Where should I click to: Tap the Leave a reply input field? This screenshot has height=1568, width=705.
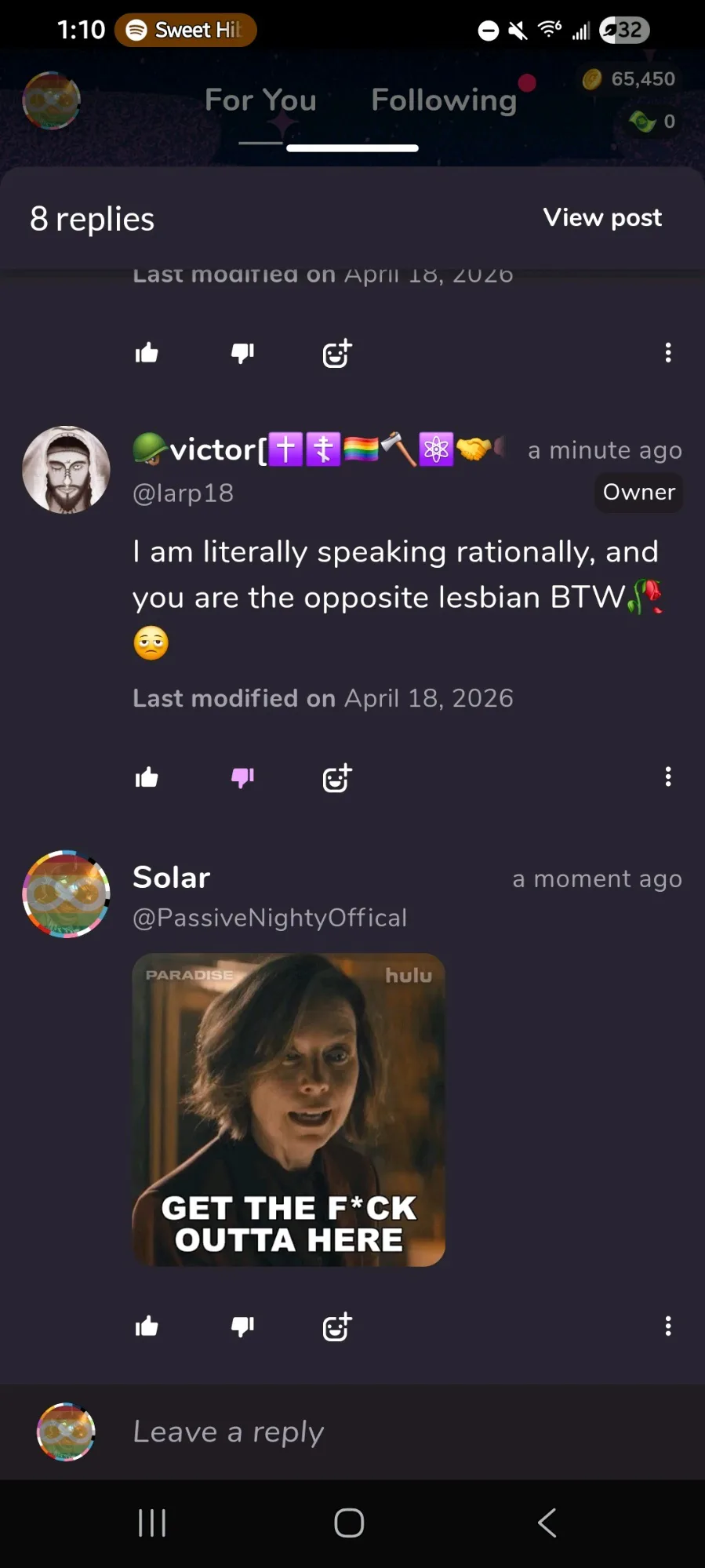tap(392, 1432)
